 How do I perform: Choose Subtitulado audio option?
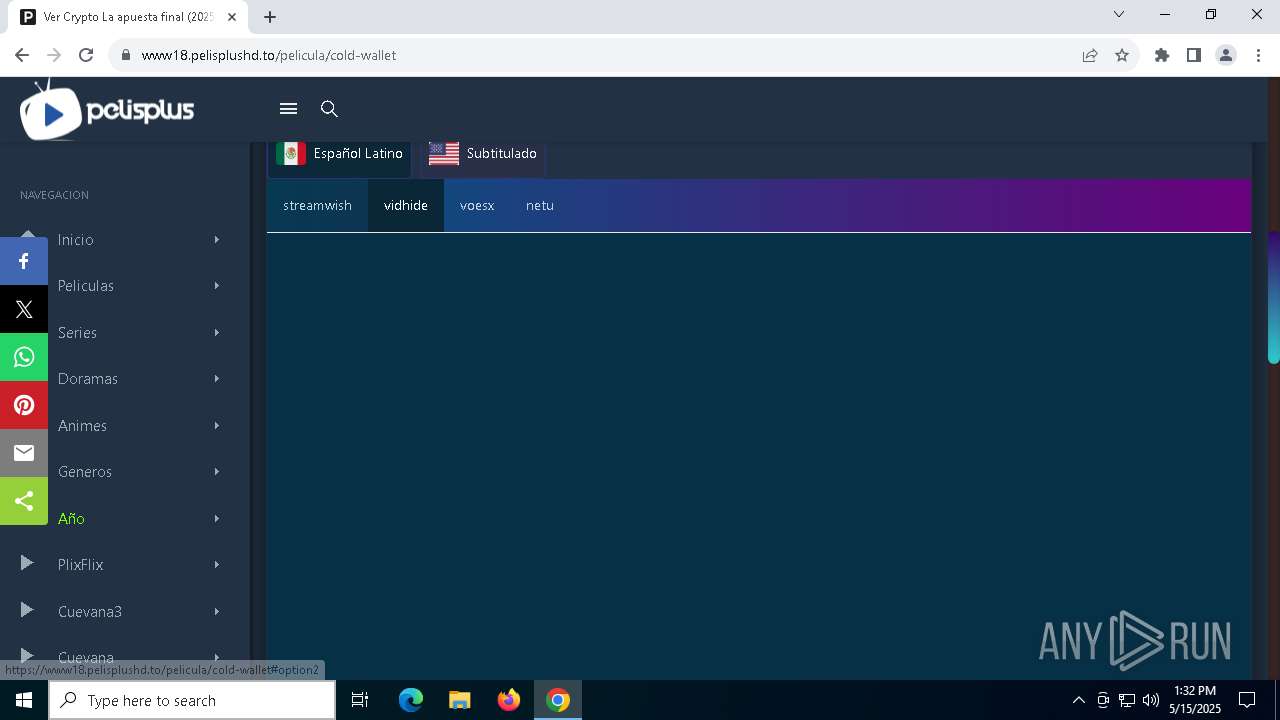coord(483,154)
